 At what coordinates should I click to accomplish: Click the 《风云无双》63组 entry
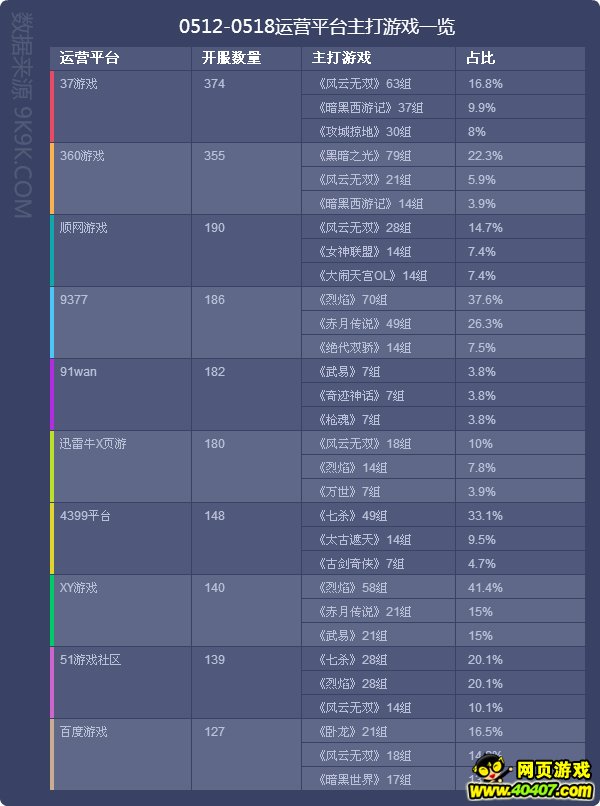pos(363,83)
